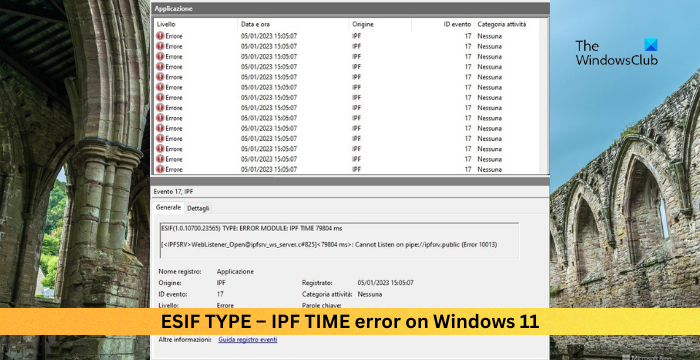Open the Dettagli tab
700x360 pixels.
198,209
